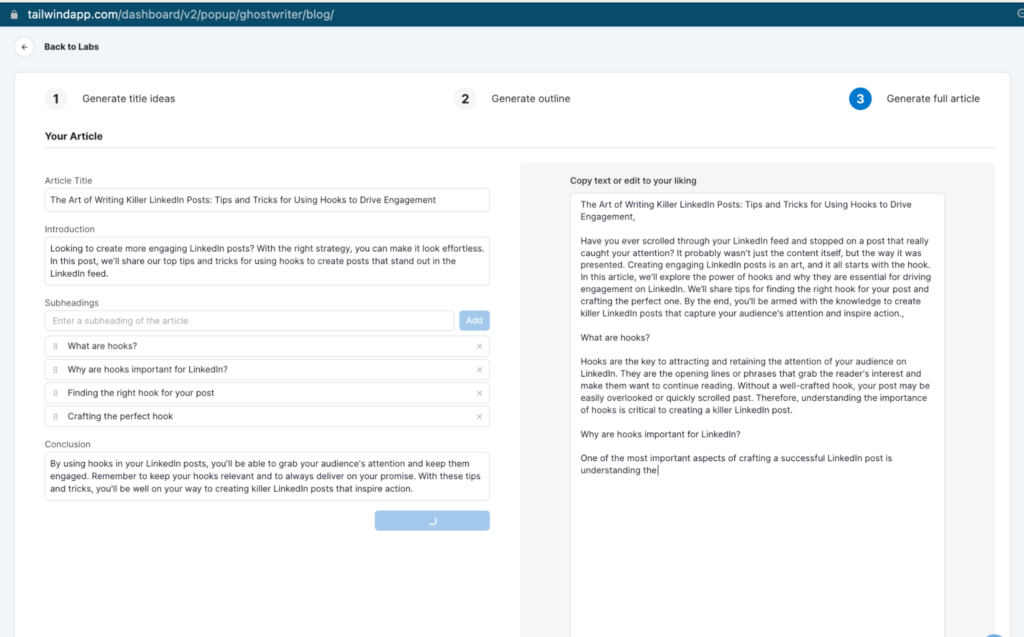Viewport: 1024px width, 637px height.
Task: Click the back arrow icon near Back to Labs
Action: click(x=24, y=47)
